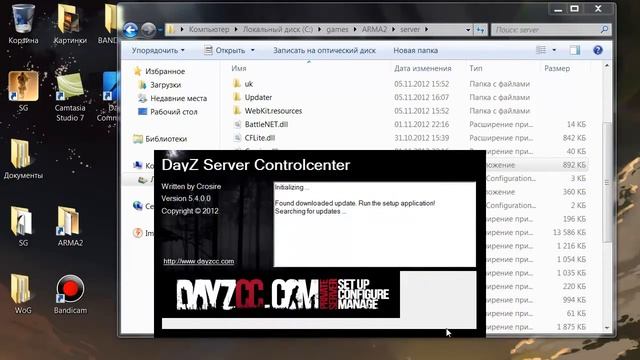Launch the SG game shortcut with soldier image

(23, 91)
